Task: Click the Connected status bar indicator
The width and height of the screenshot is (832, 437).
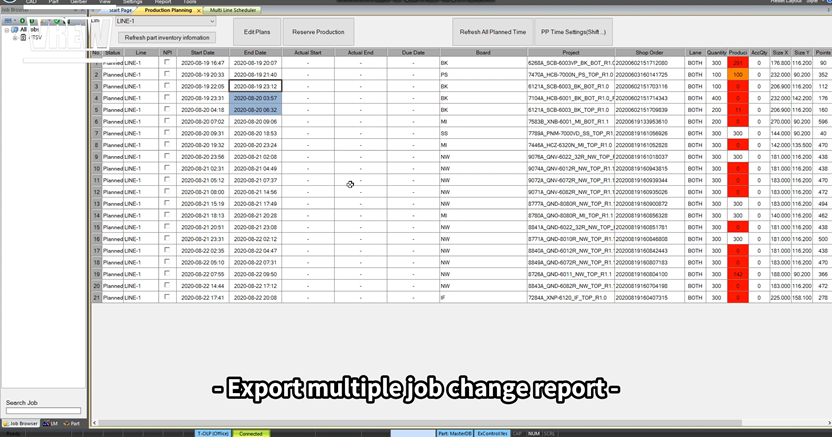Action: tap(251, 433)
